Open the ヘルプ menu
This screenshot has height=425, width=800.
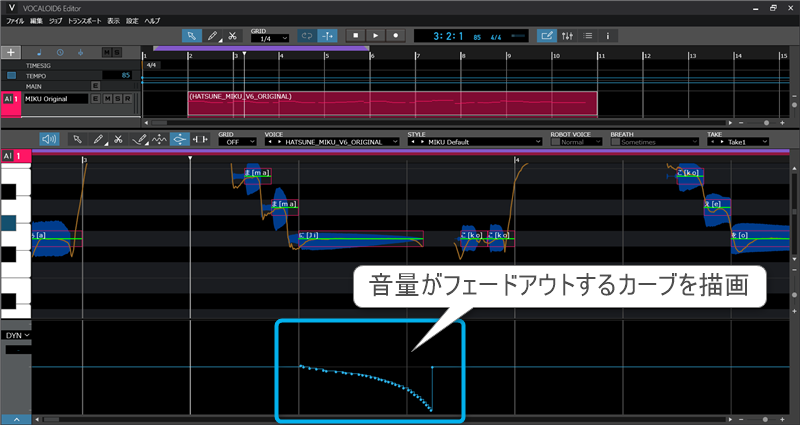click(152, 21)
